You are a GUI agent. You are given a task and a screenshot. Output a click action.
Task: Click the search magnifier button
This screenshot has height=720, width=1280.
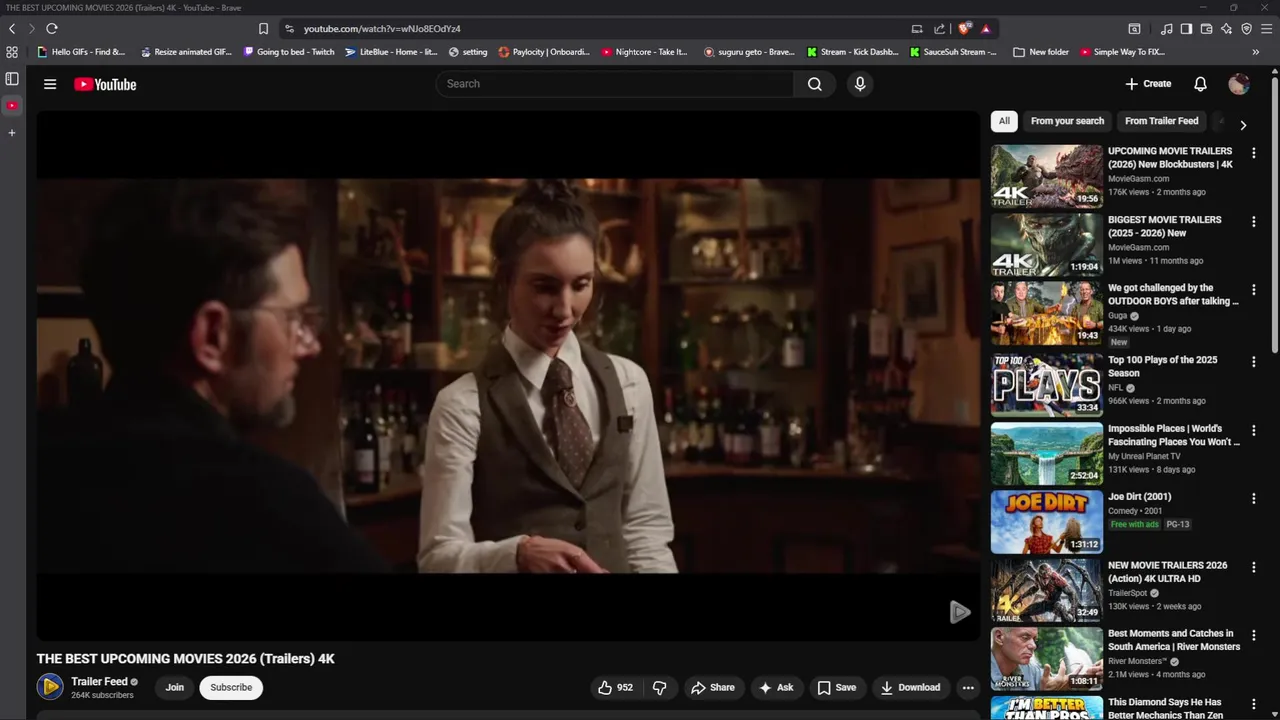[x=815, y=84]
